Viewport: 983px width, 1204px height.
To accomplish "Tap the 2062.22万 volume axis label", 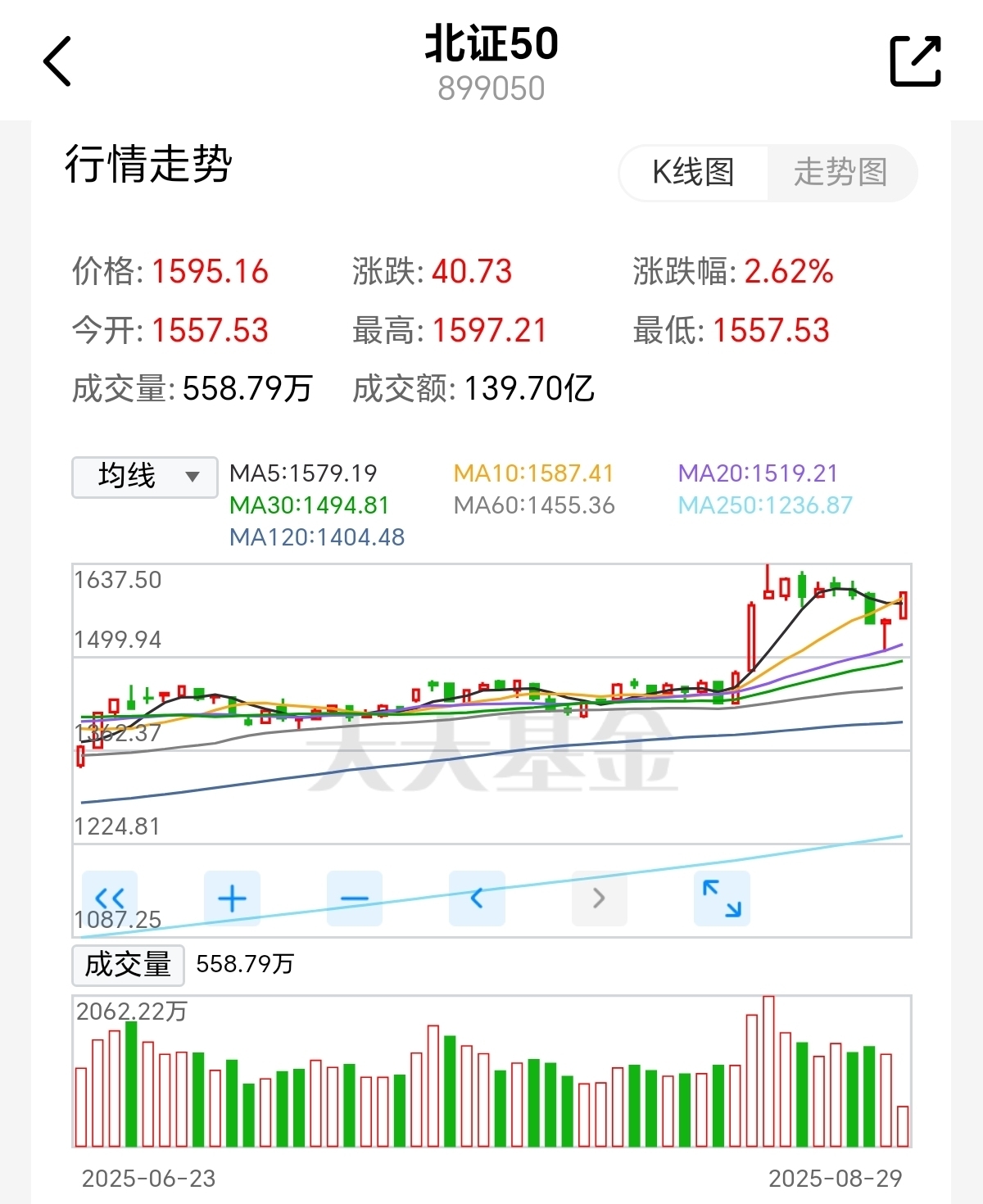I will pos(132,1012).
